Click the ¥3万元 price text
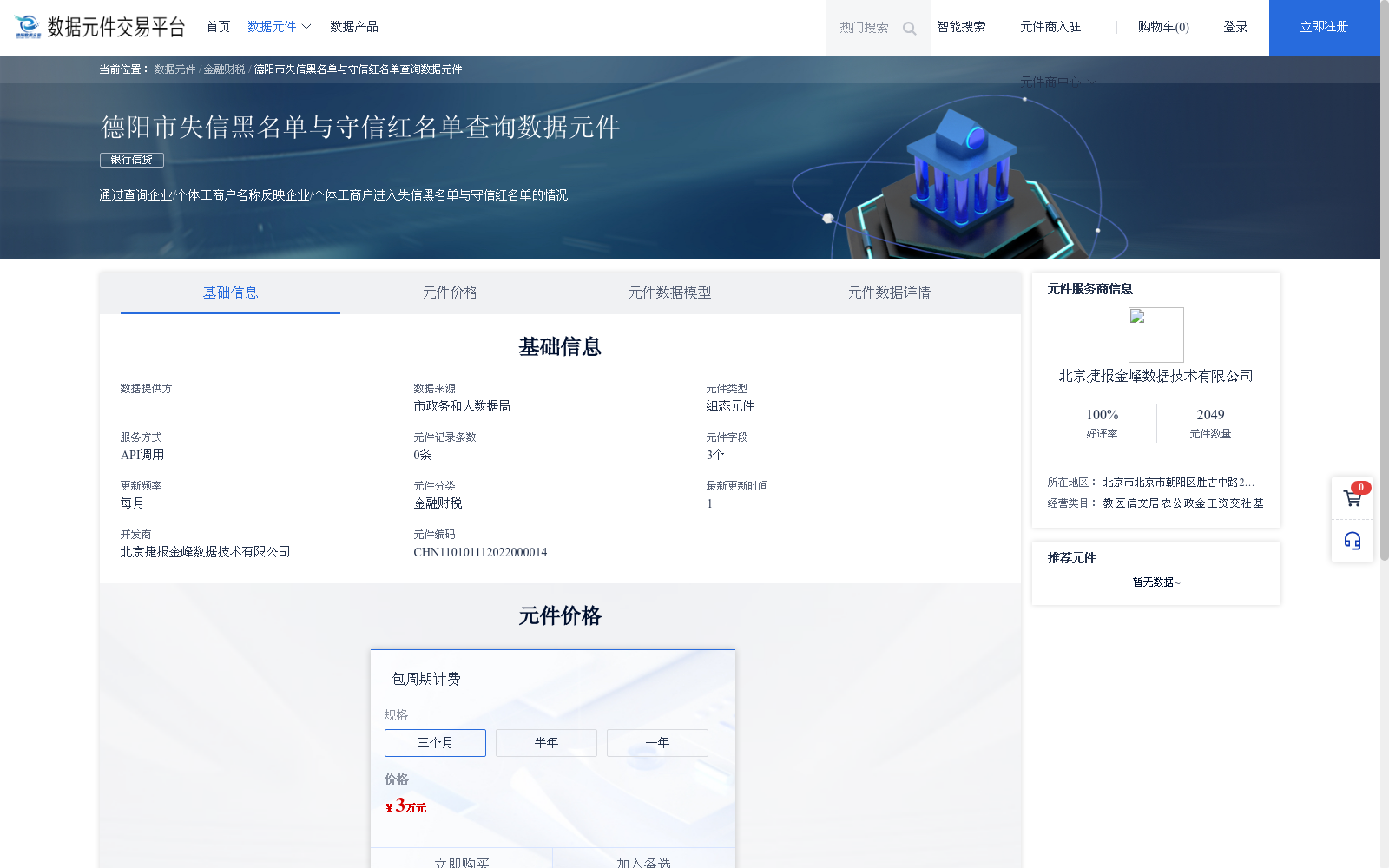The image size is (1389, 868). pos(405,806)
